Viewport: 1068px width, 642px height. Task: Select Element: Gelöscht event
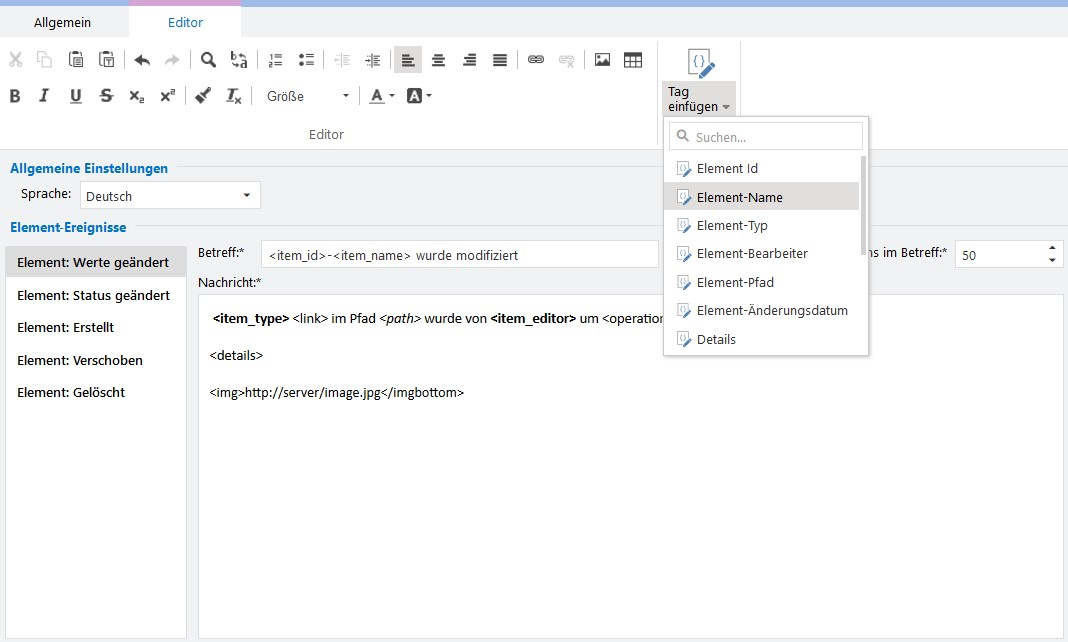pyautogui.click(x=71, y=392)
